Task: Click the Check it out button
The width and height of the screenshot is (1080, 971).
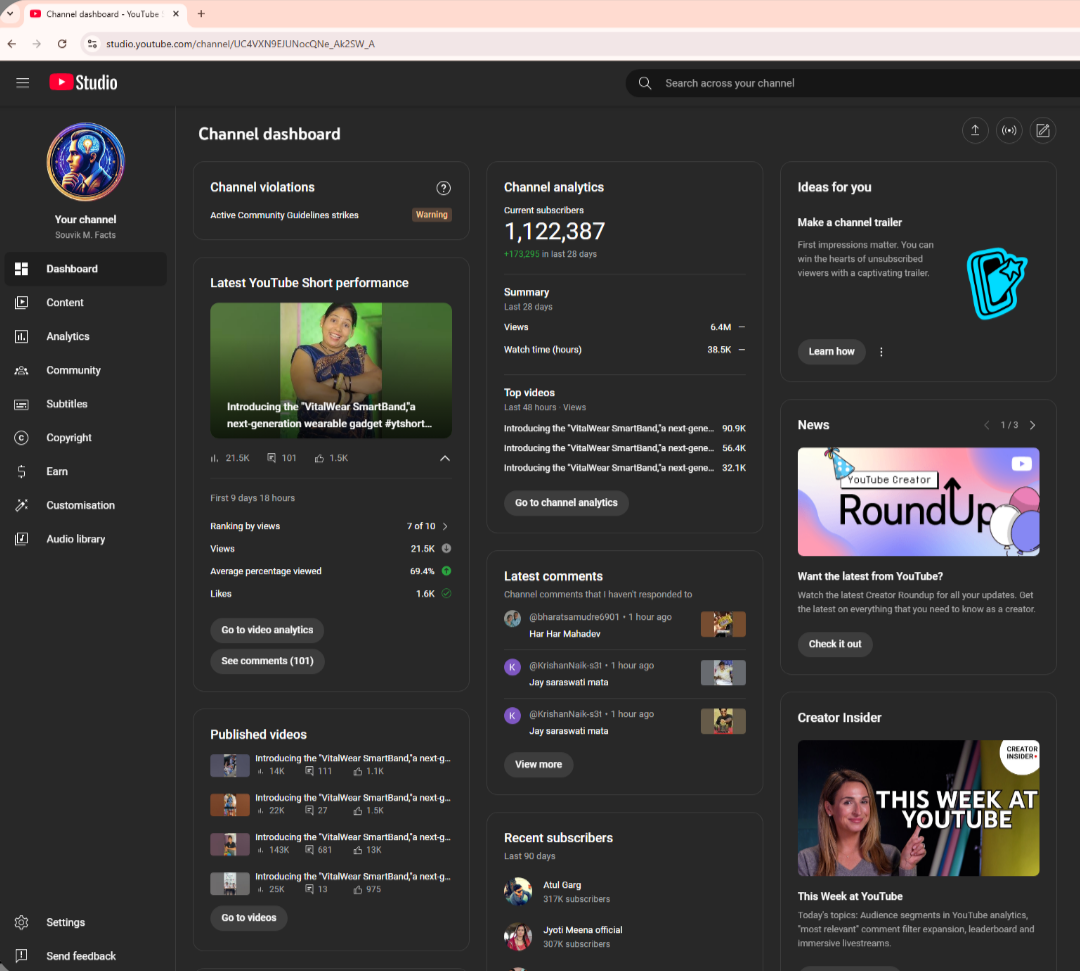Action: coord(835,644)
